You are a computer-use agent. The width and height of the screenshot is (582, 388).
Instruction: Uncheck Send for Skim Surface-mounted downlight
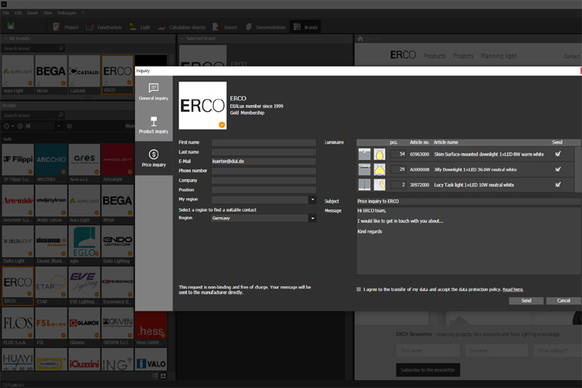(x=558, y=154)
